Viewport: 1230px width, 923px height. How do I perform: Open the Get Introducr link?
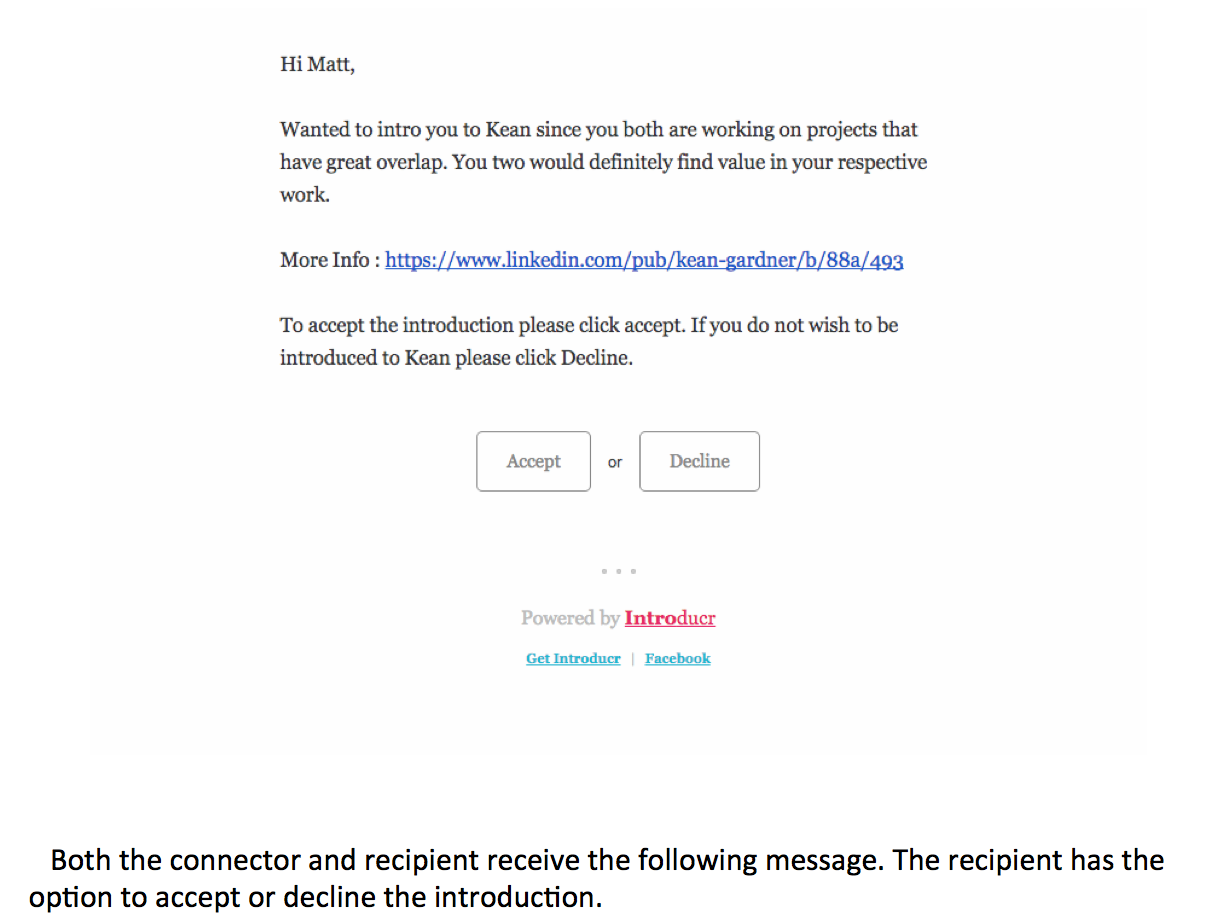573,658
